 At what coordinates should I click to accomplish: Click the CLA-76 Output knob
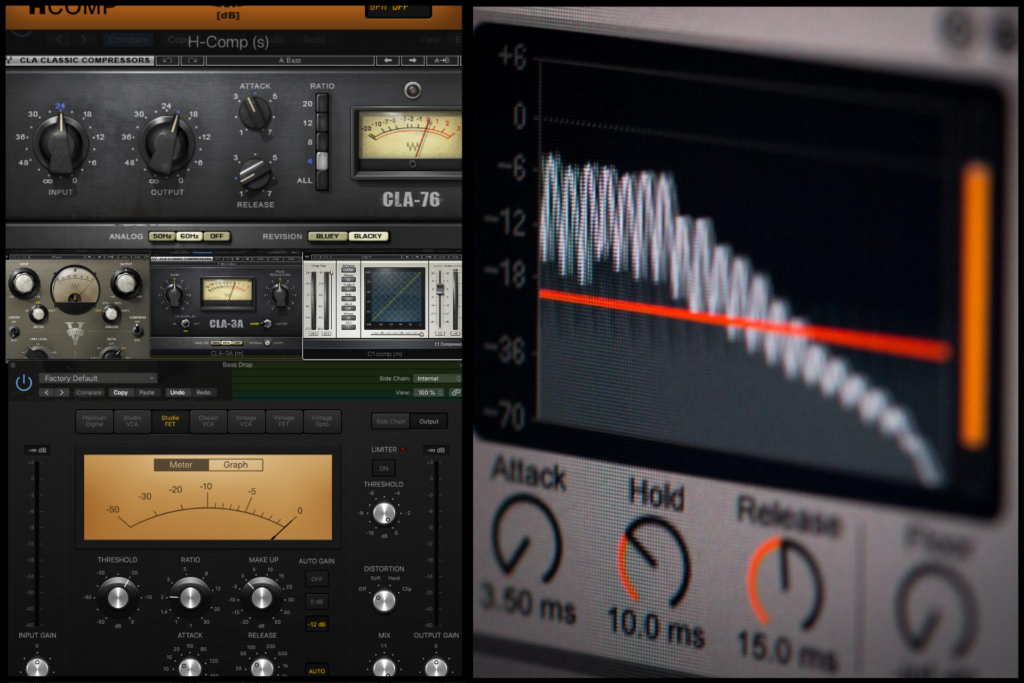pyautogui.click(x=167, y=142)
